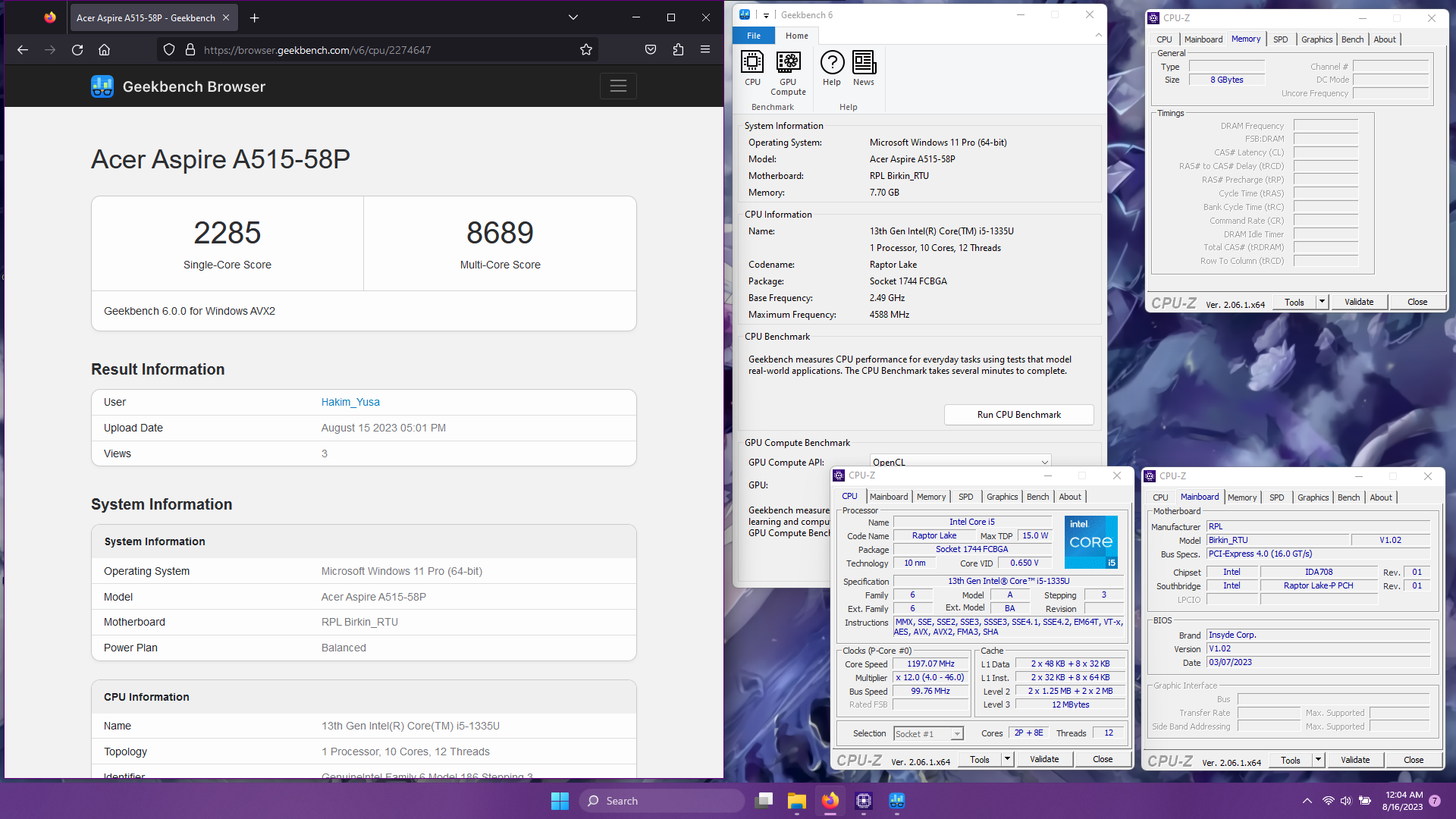Viewport: 1456px width, 819px height.
Task: Select the 8689 multi-core score
Action: tap(500, 233)
